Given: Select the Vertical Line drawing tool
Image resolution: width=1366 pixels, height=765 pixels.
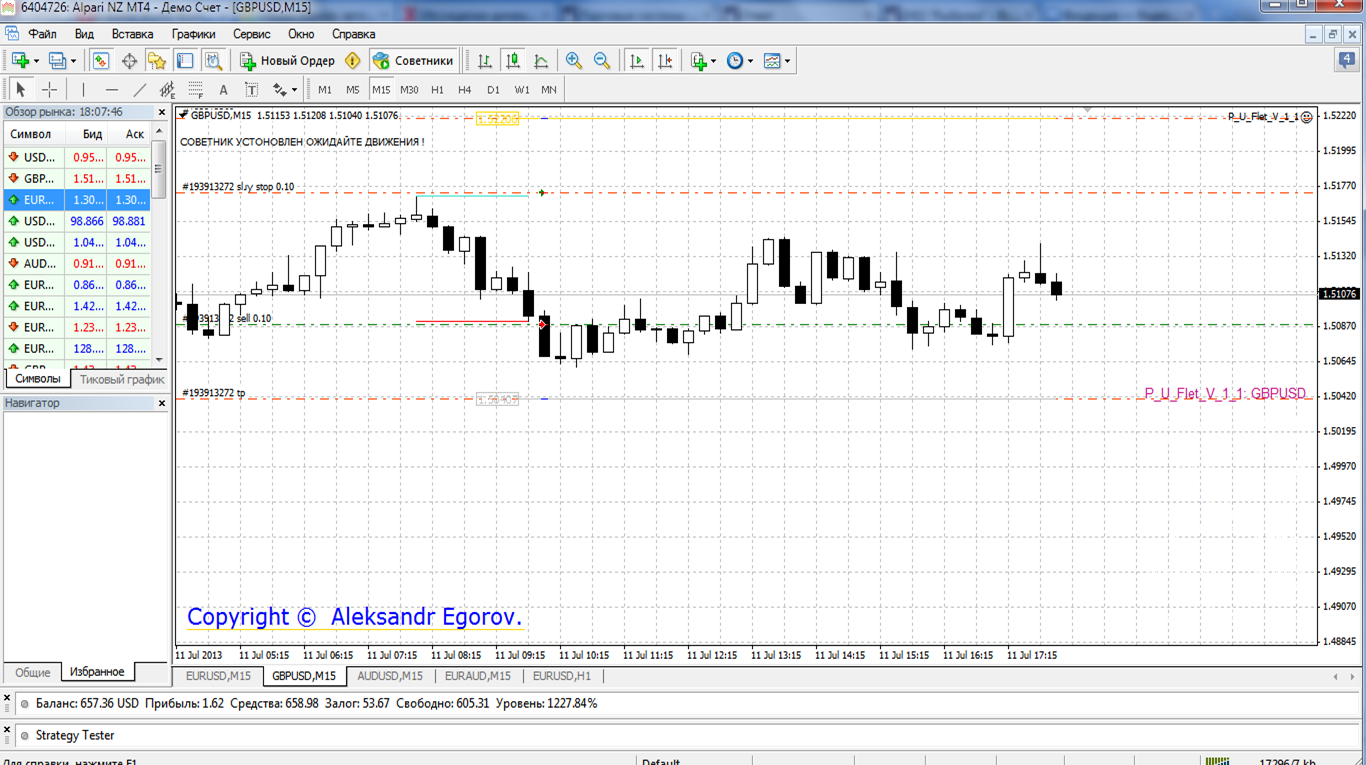Looking at the screenshot, I should [84, 89].
